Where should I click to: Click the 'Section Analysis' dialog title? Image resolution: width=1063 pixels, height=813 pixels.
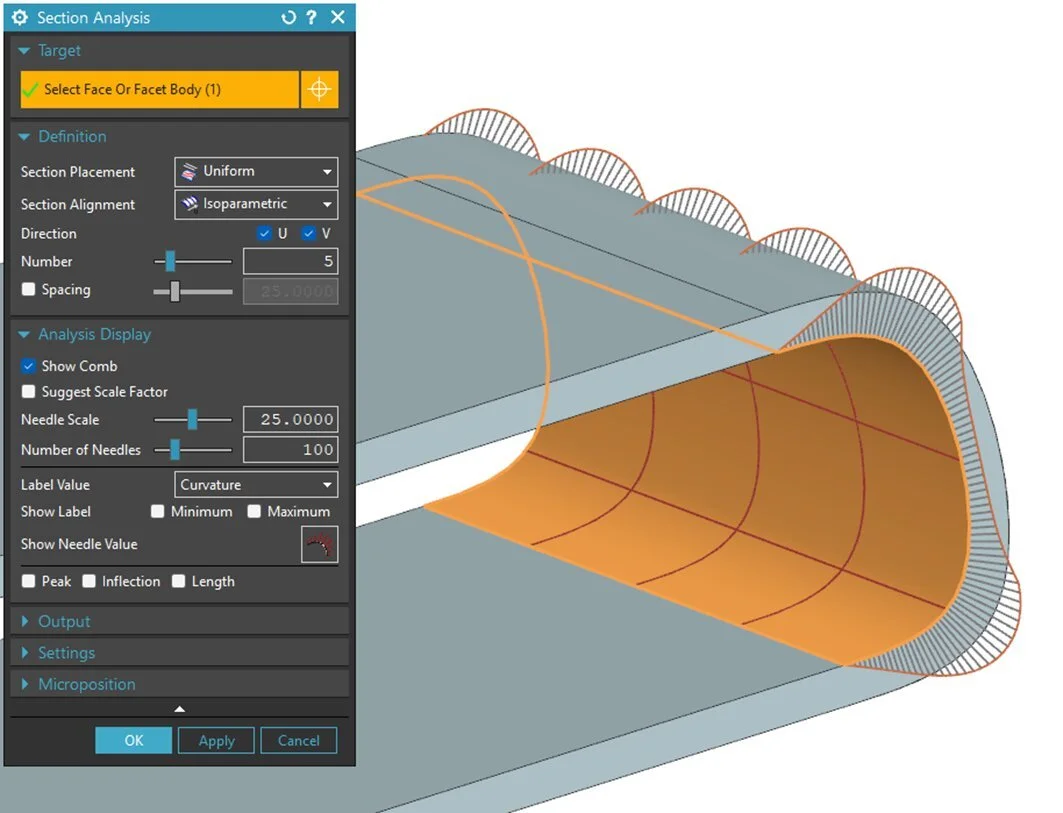coord(94,18)
